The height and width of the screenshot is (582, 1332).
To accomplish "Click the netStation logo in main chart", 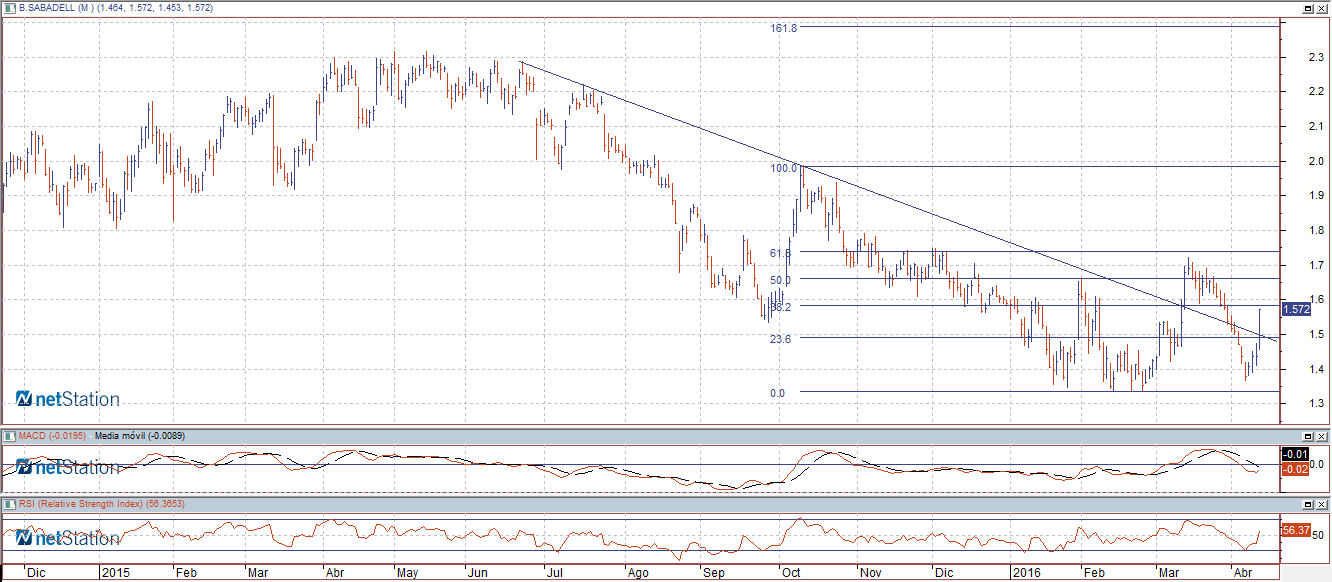I will [x=67, y=399].
